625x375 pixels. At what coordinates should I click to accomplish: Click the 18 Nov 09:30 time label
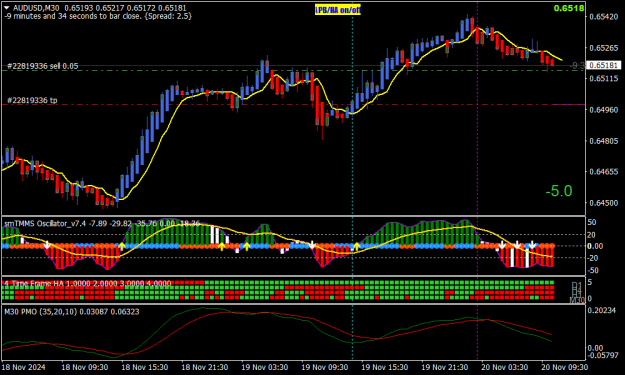click(x=85, y=367)
